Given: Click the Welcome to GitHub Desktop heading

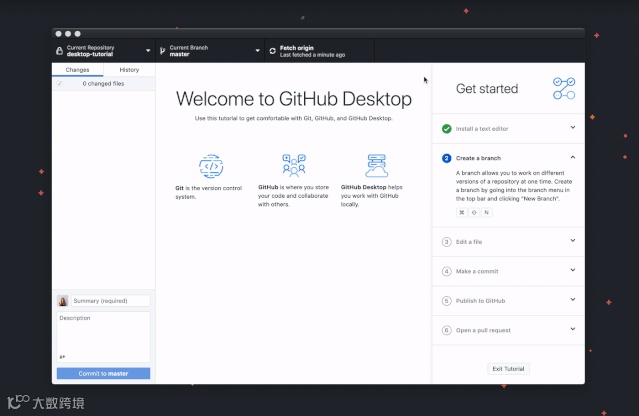Looking at the screenshot, I should tap(294, 99).
